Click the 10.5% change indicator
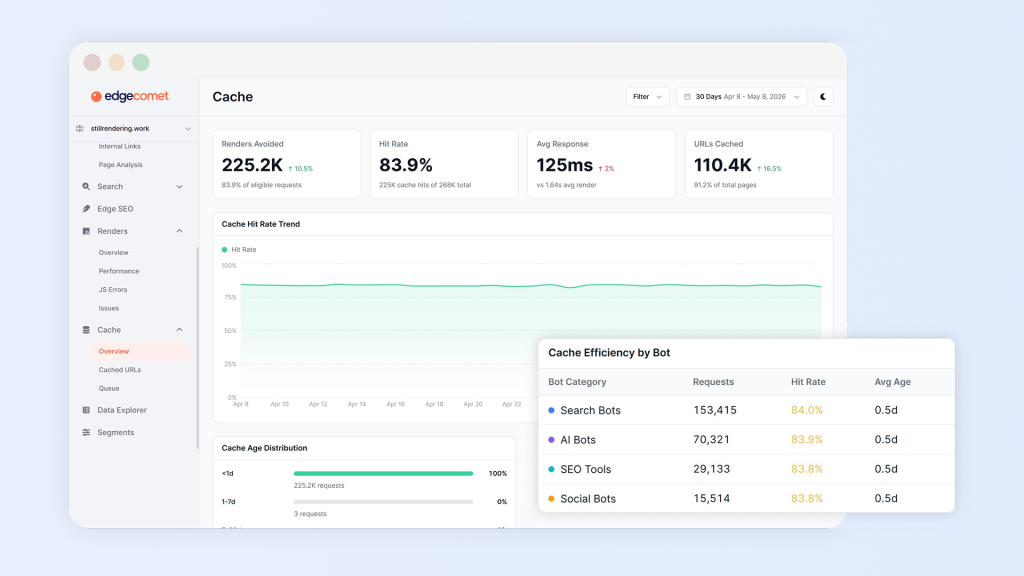 coord(300,168)
